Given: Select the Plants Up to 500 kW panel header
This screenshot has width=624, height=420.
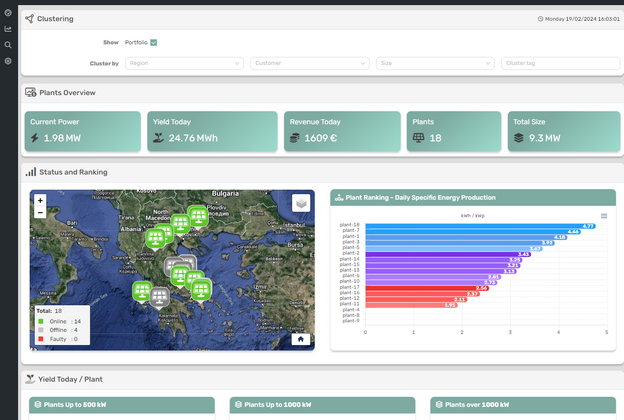Looking at the screenshot, I should [122, 405].
